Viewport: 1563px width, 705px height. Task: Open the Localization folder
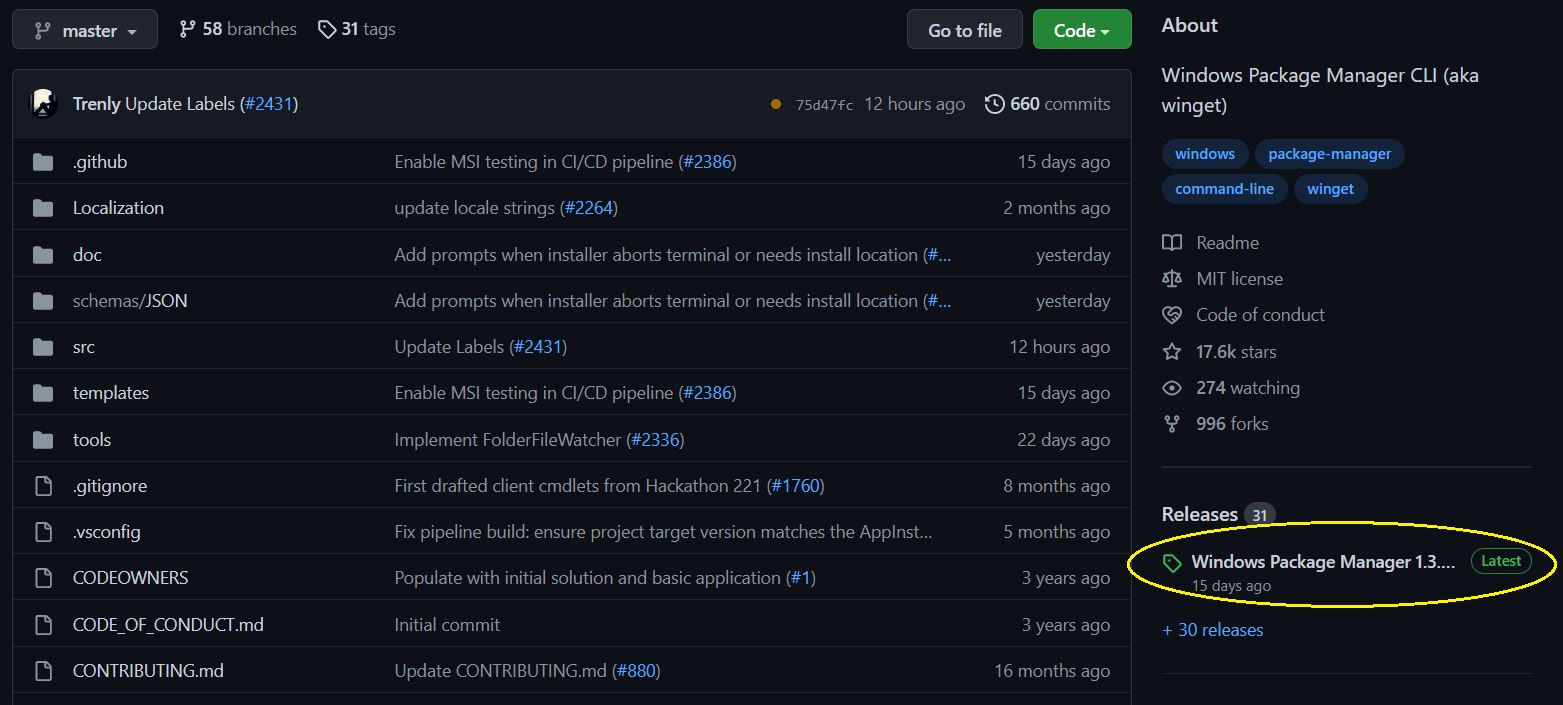click(x=118, y=208)
